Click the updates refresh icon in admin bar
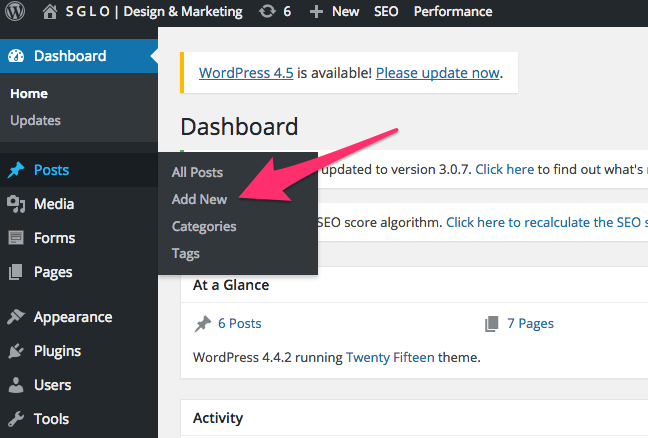The image size is (648, 438). click(x=267, y=12)
